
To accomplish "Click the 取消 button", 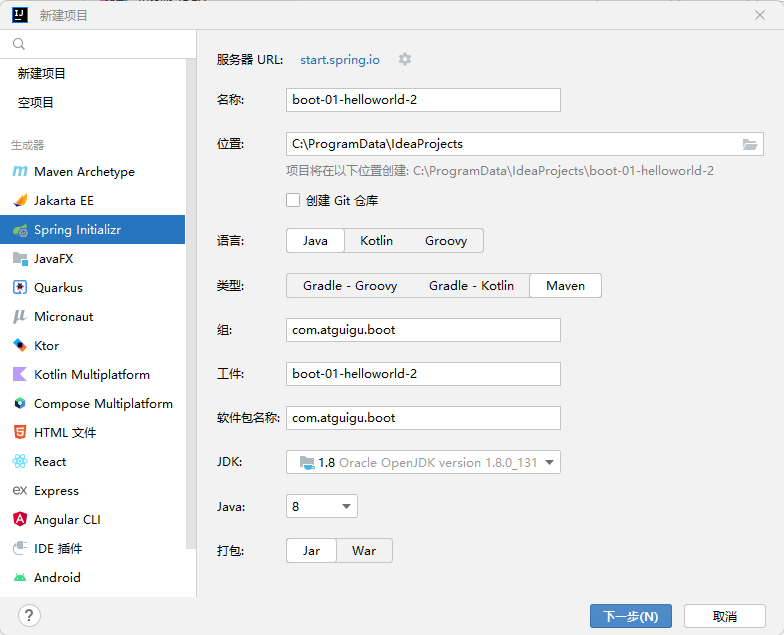I will (x=724, y=616).
